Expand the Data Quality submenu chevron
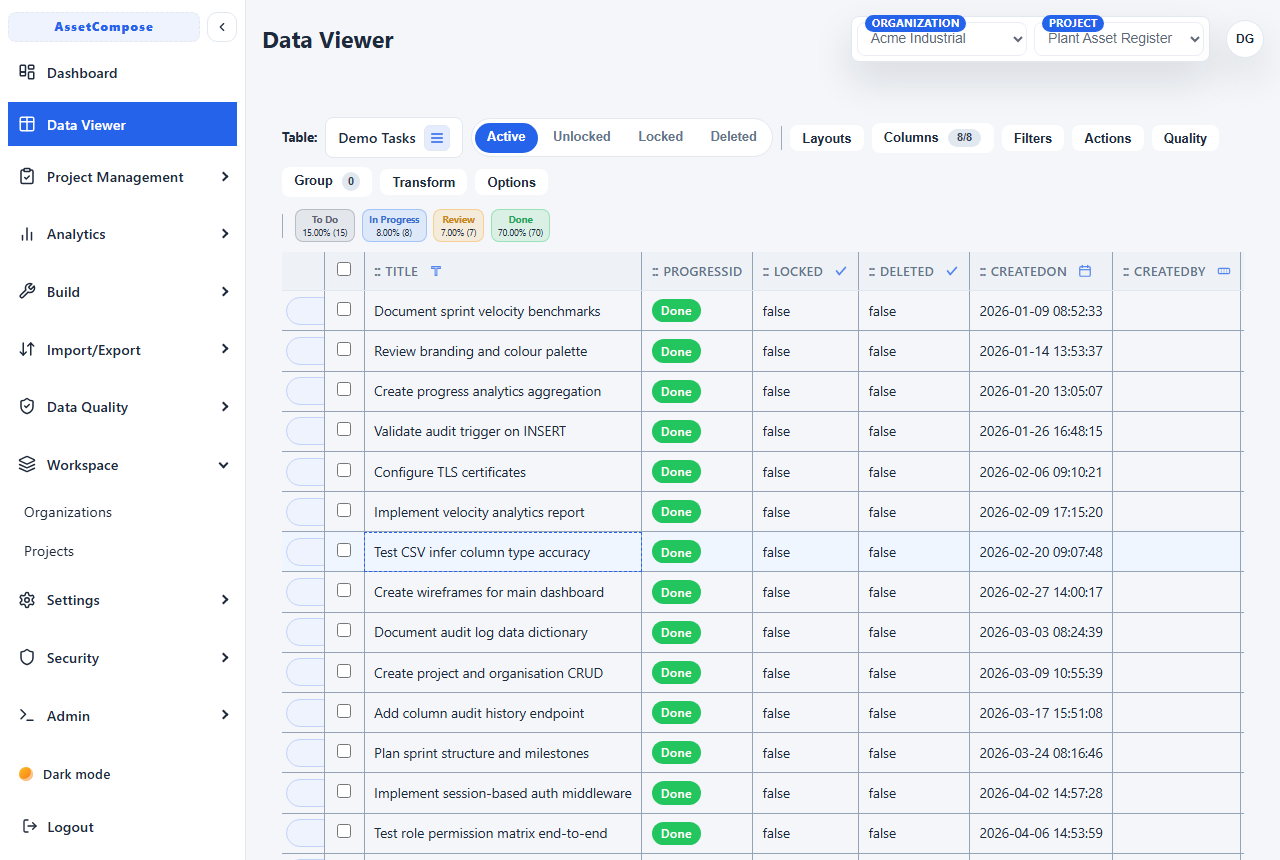The image size is (1280, 860). 224,407
